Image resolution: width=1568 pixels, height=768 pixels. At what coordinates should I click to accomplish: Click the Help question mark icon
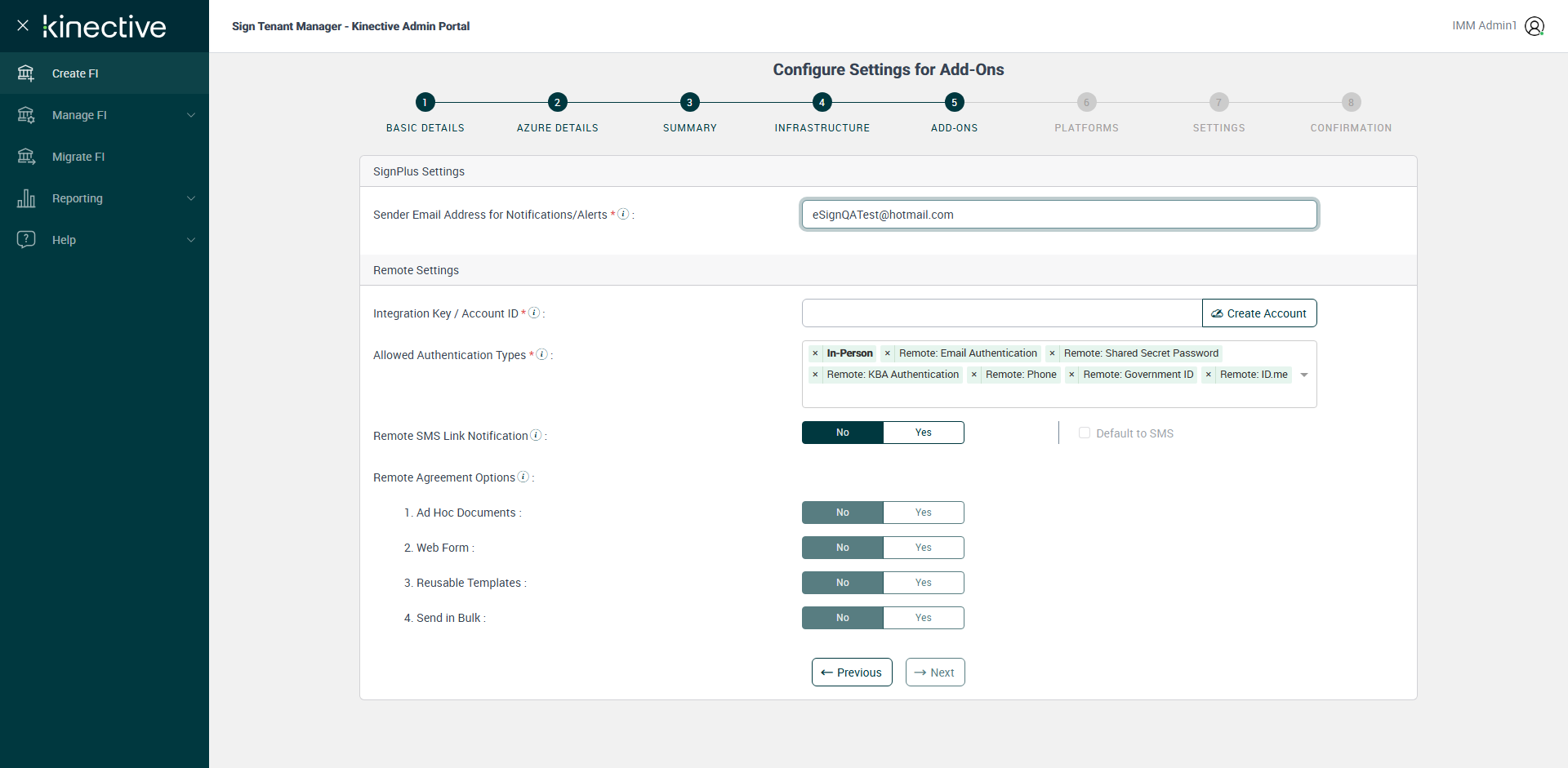26,239
